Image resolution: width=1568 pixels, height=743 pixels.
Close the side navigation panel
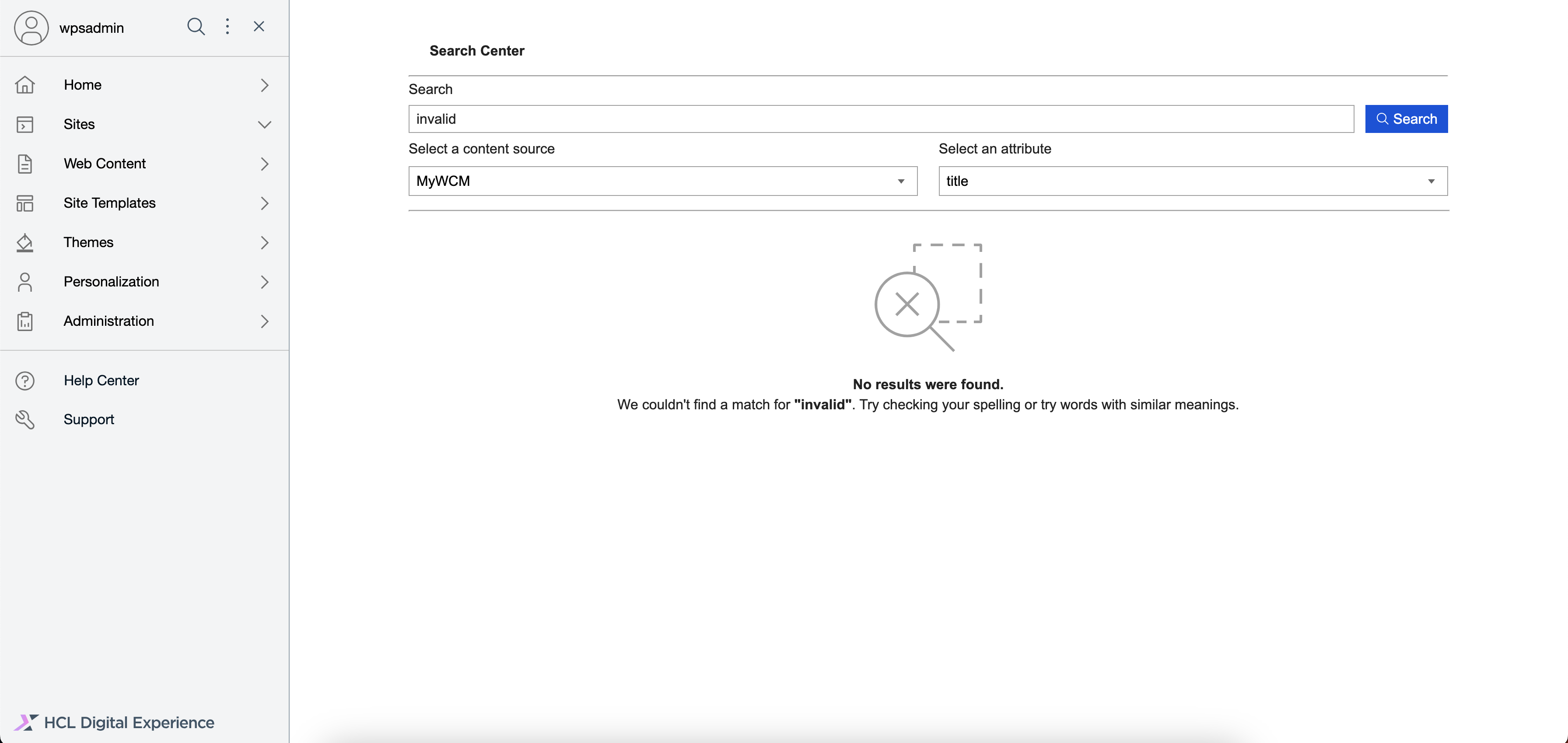point(259,26)
